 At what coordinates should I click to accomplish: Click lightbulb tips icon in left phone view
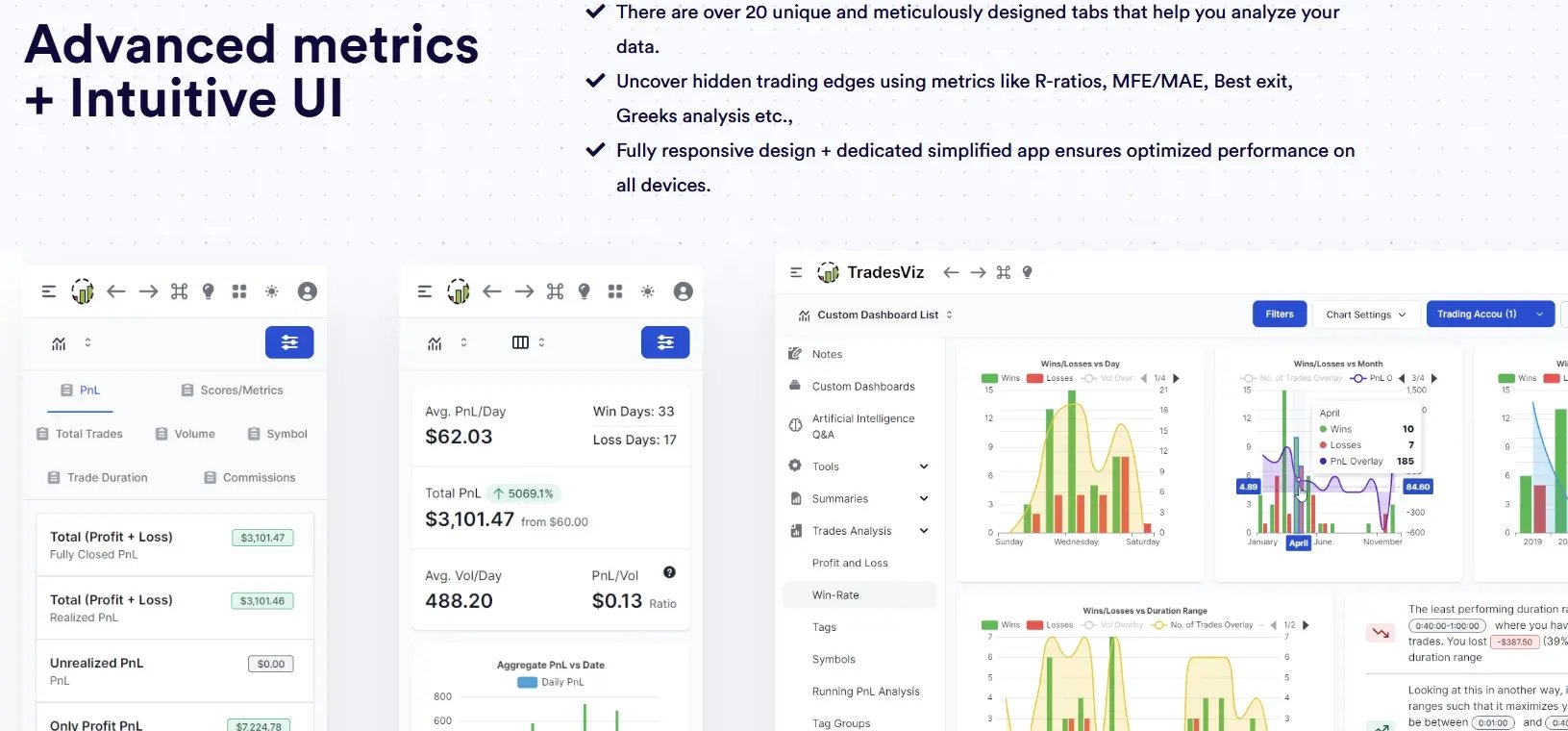point(208,291)
